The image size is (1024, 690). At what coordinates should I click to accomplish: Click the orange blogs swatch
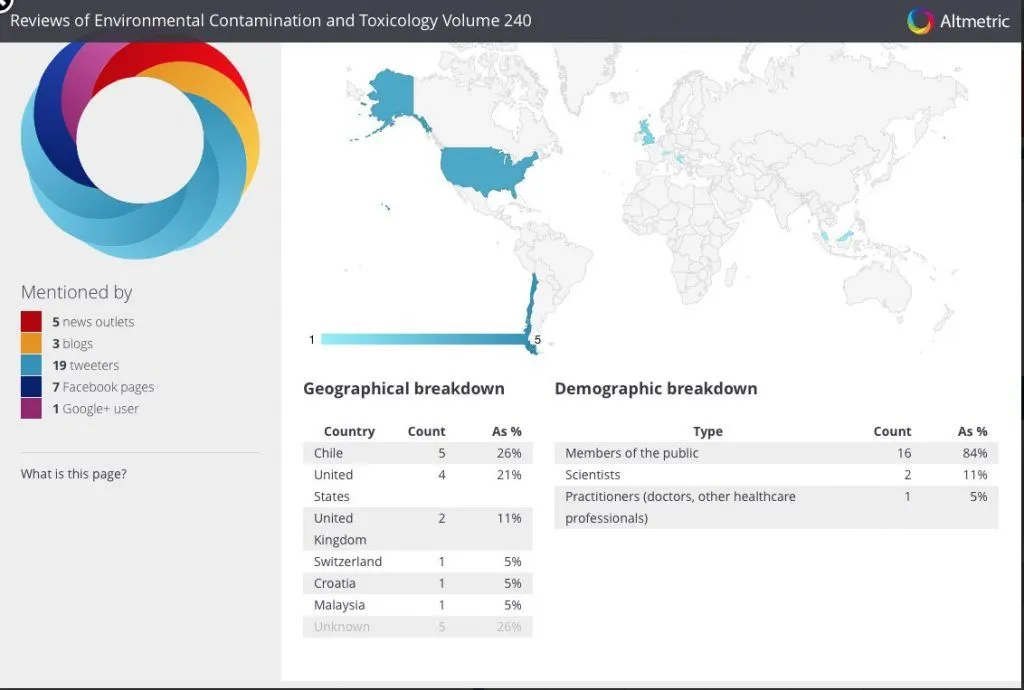click(31, 343)
